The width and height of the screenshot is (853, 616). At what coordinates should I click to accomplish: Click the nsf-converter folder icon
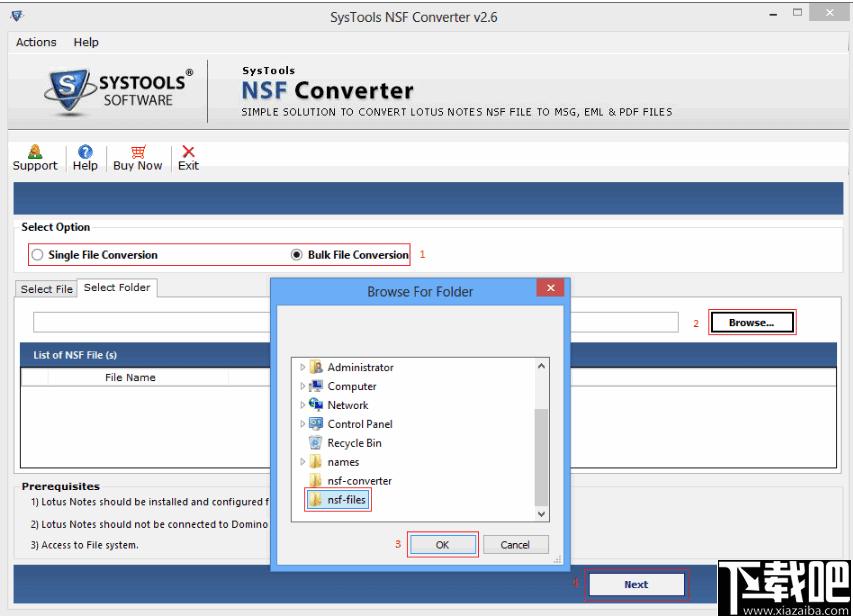tap(316, 481)
